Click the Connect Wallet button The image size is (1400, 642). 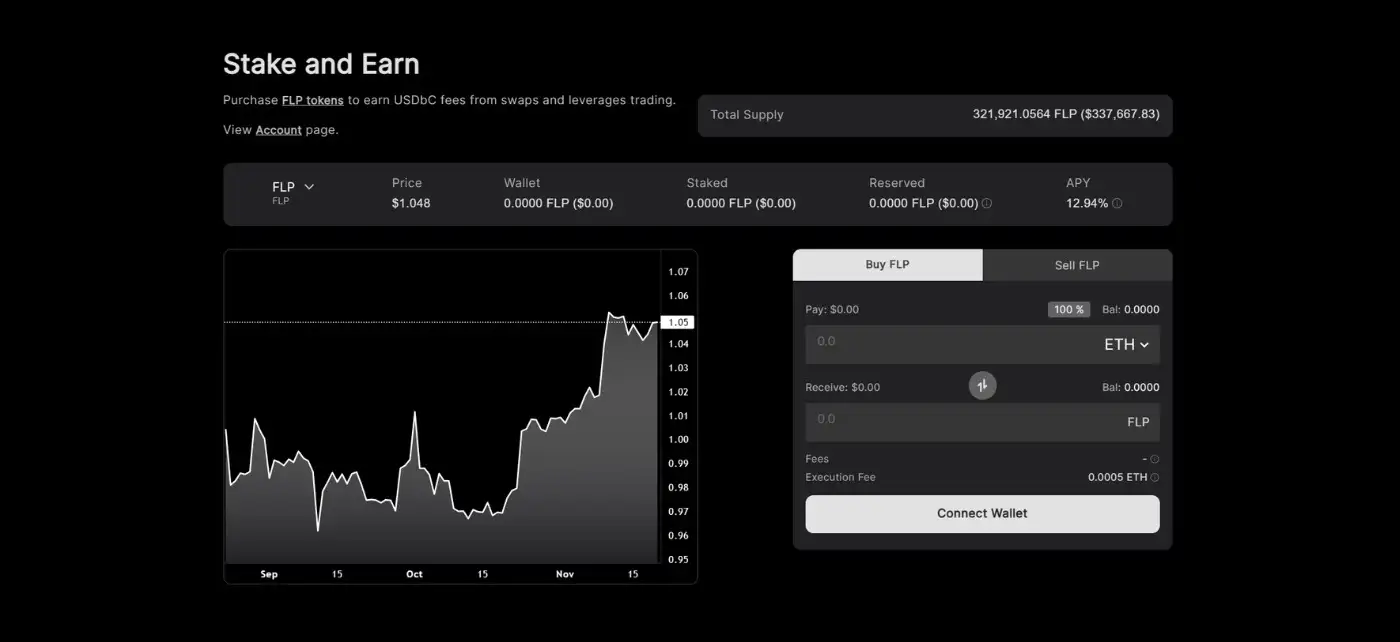982,514
